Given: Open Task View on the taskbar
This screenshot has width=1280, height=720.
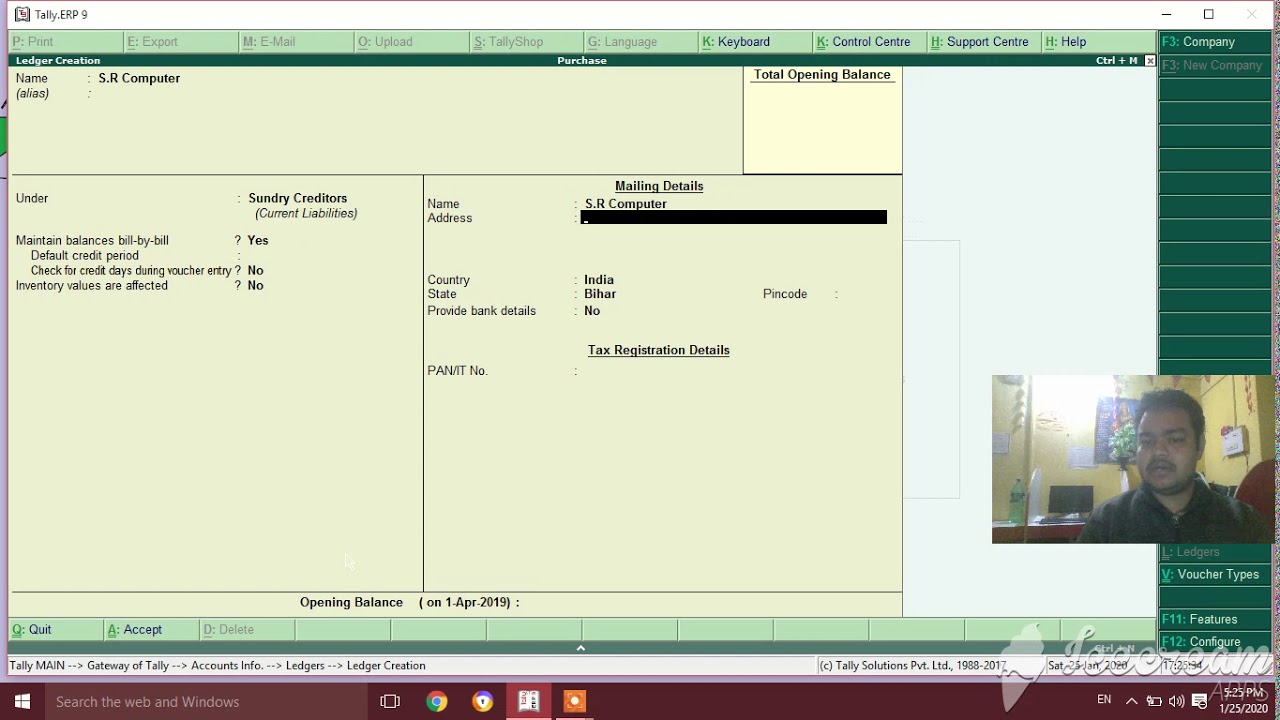Looking at the screenshot, I should point(390,701).
